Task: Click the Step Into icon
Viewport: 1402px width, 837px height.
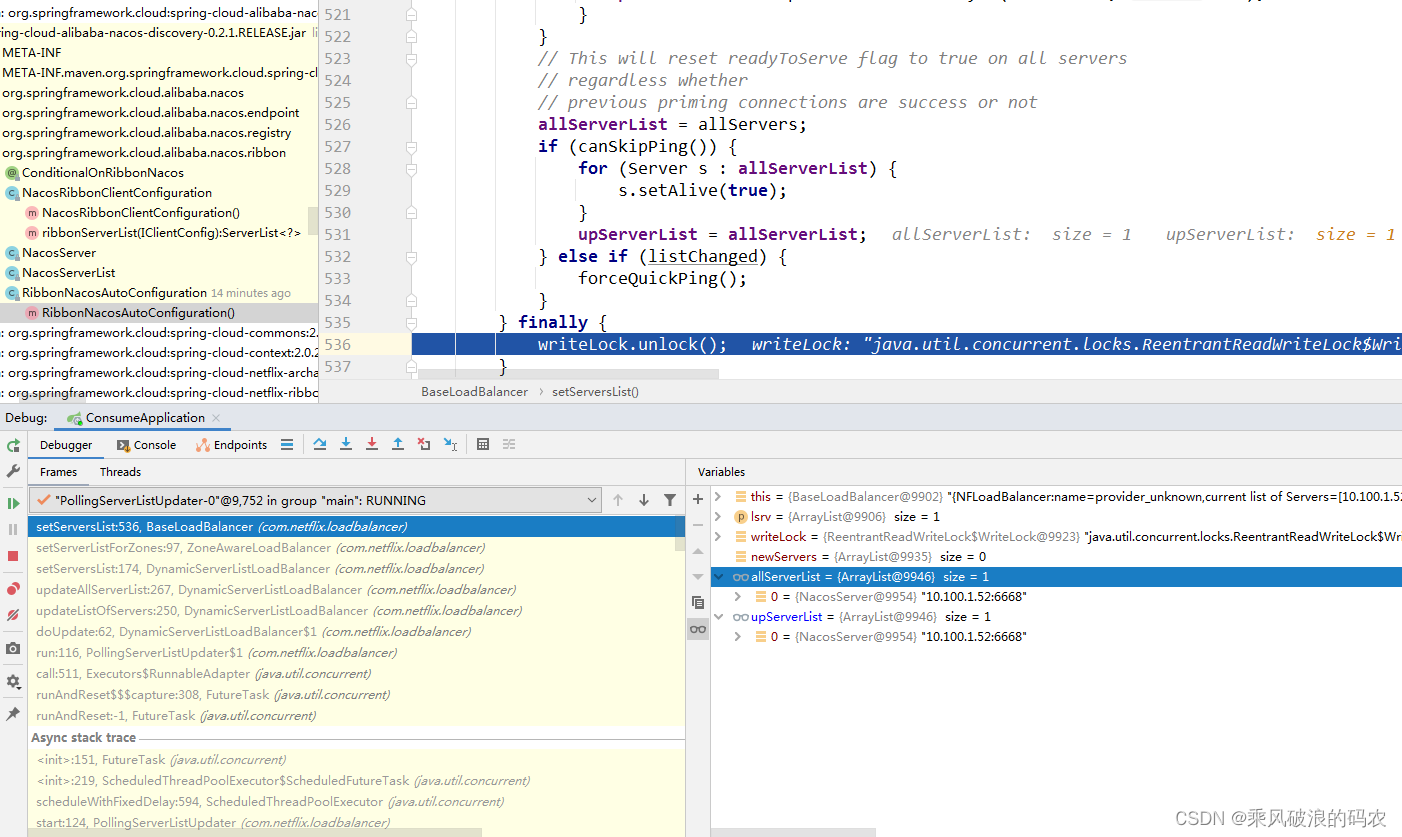Action: (x=346, y=444)
